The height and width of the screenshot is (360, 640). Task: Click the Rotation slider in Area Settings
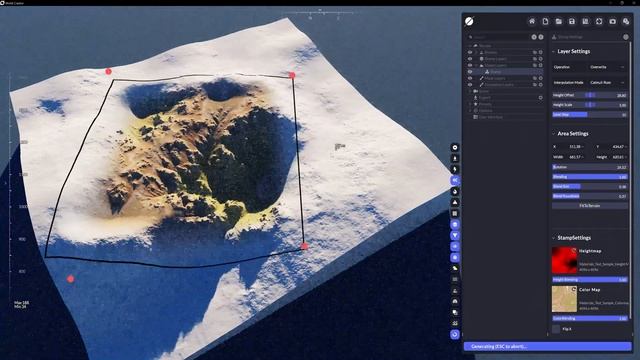(590, 167)
